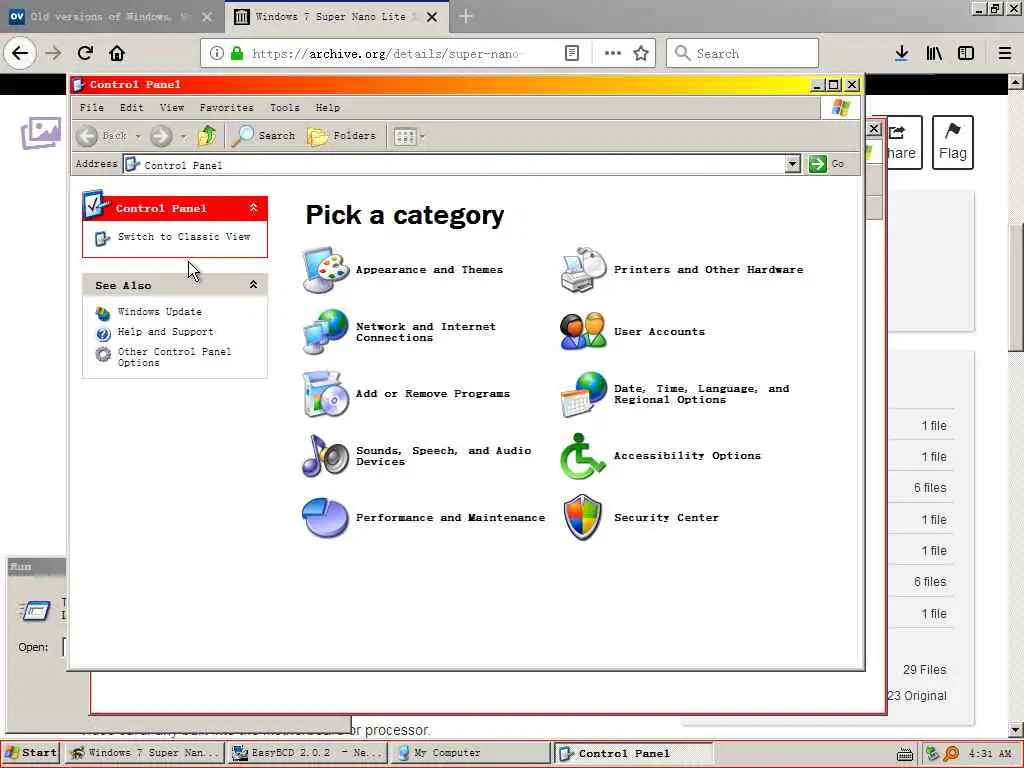Open the File menu
The width and height of the screenshot is (1024, 768).
point(91,108)
